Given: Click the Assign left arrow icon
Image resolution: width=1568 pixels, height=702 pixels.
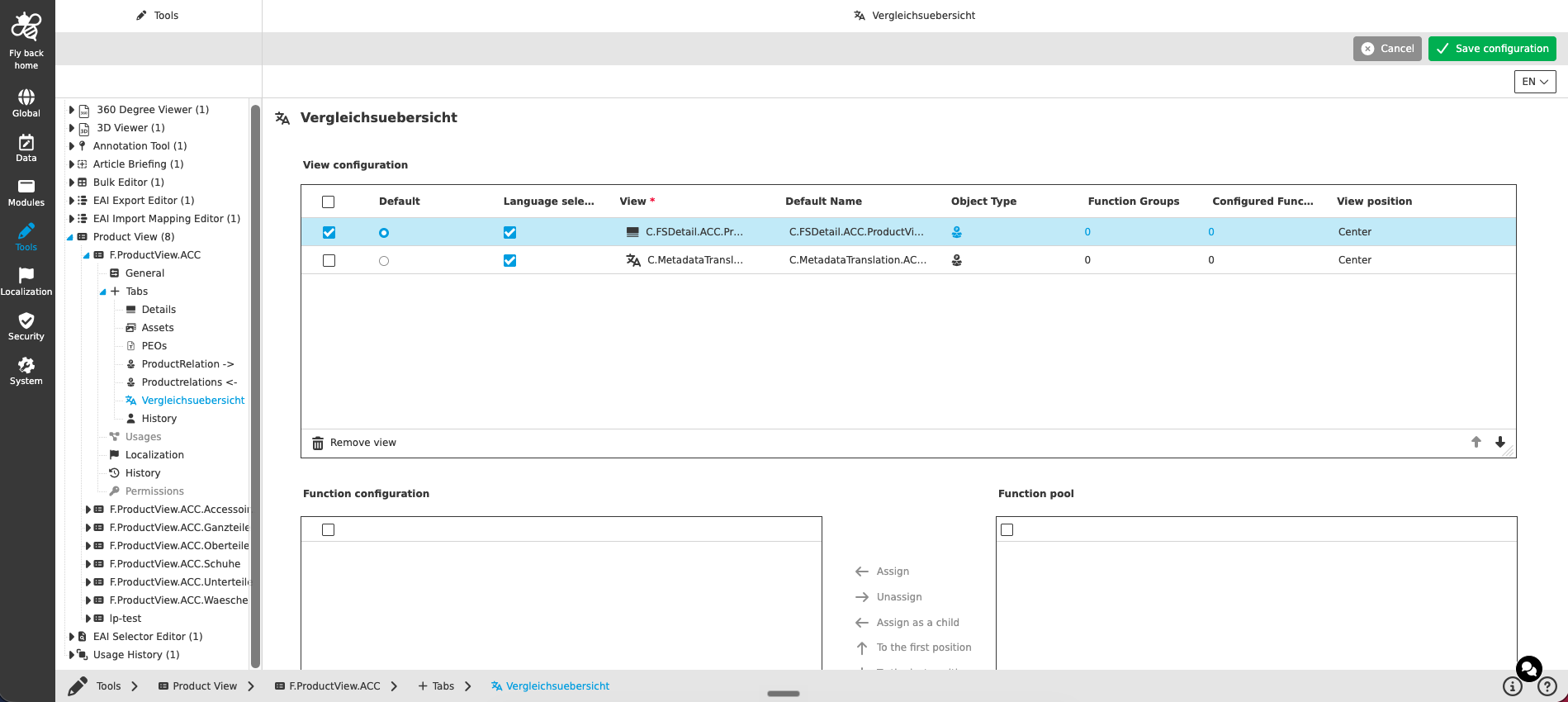Looking at the screenshot, I should pos(862,572).
